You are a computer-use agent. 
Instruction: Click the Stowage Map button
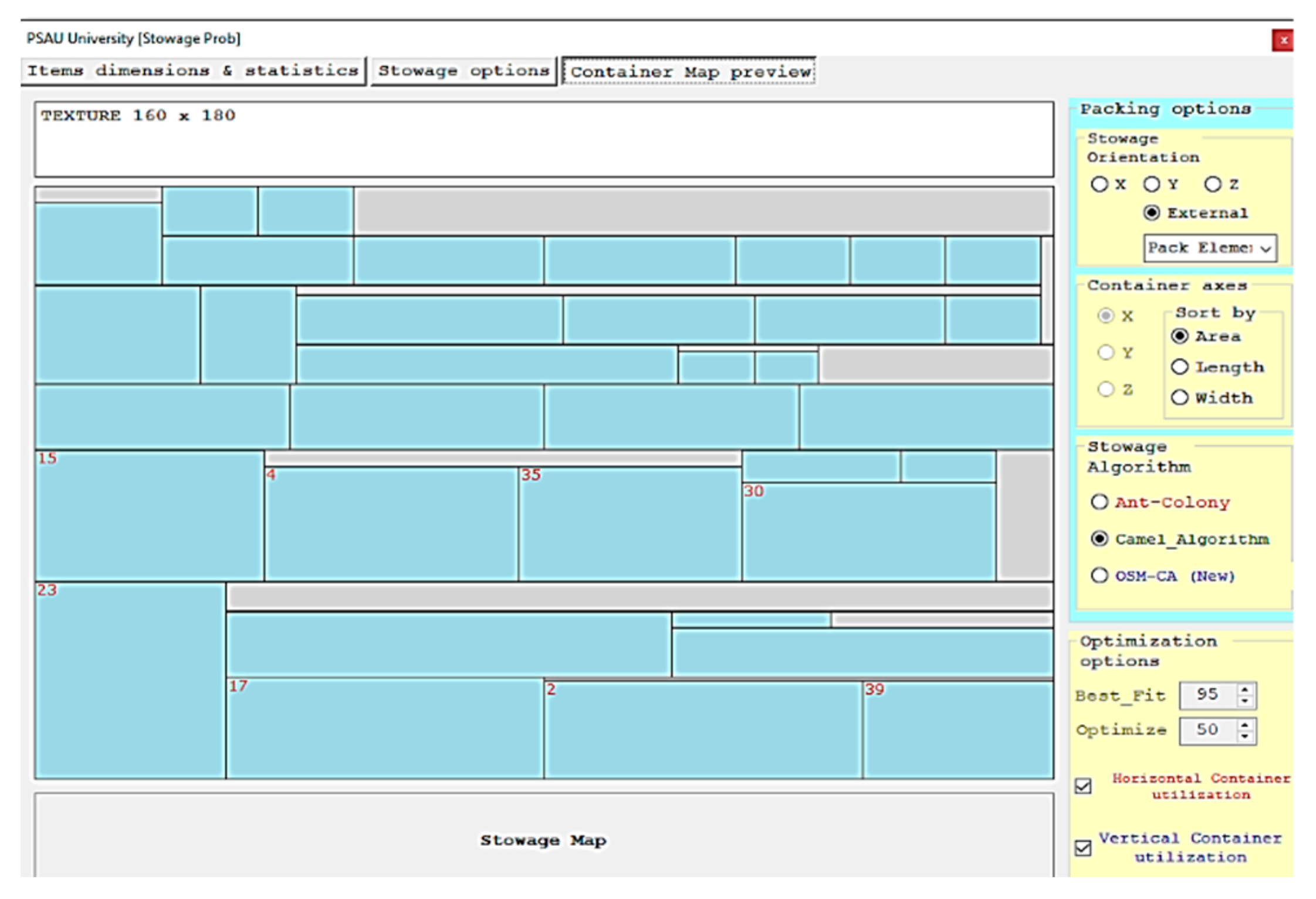(543, 840)
